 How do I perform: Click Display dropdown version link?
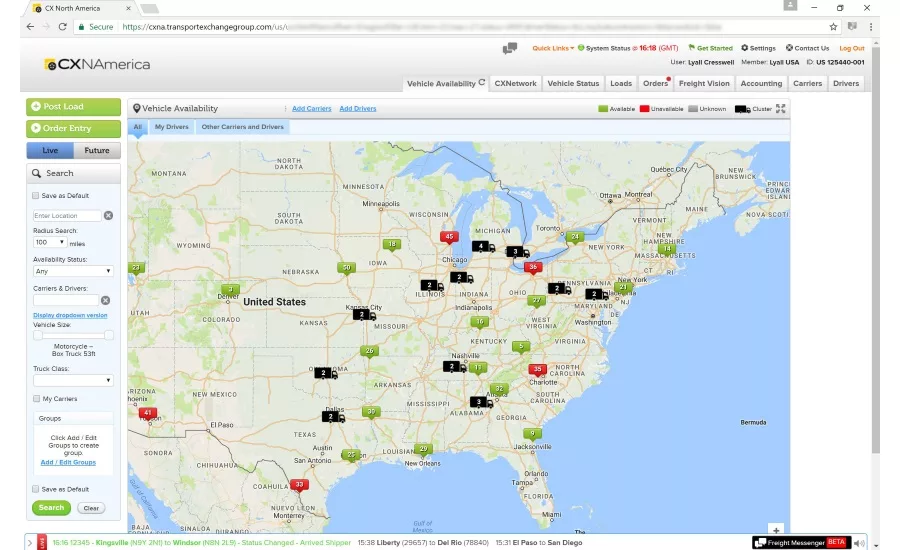(70, 315)
